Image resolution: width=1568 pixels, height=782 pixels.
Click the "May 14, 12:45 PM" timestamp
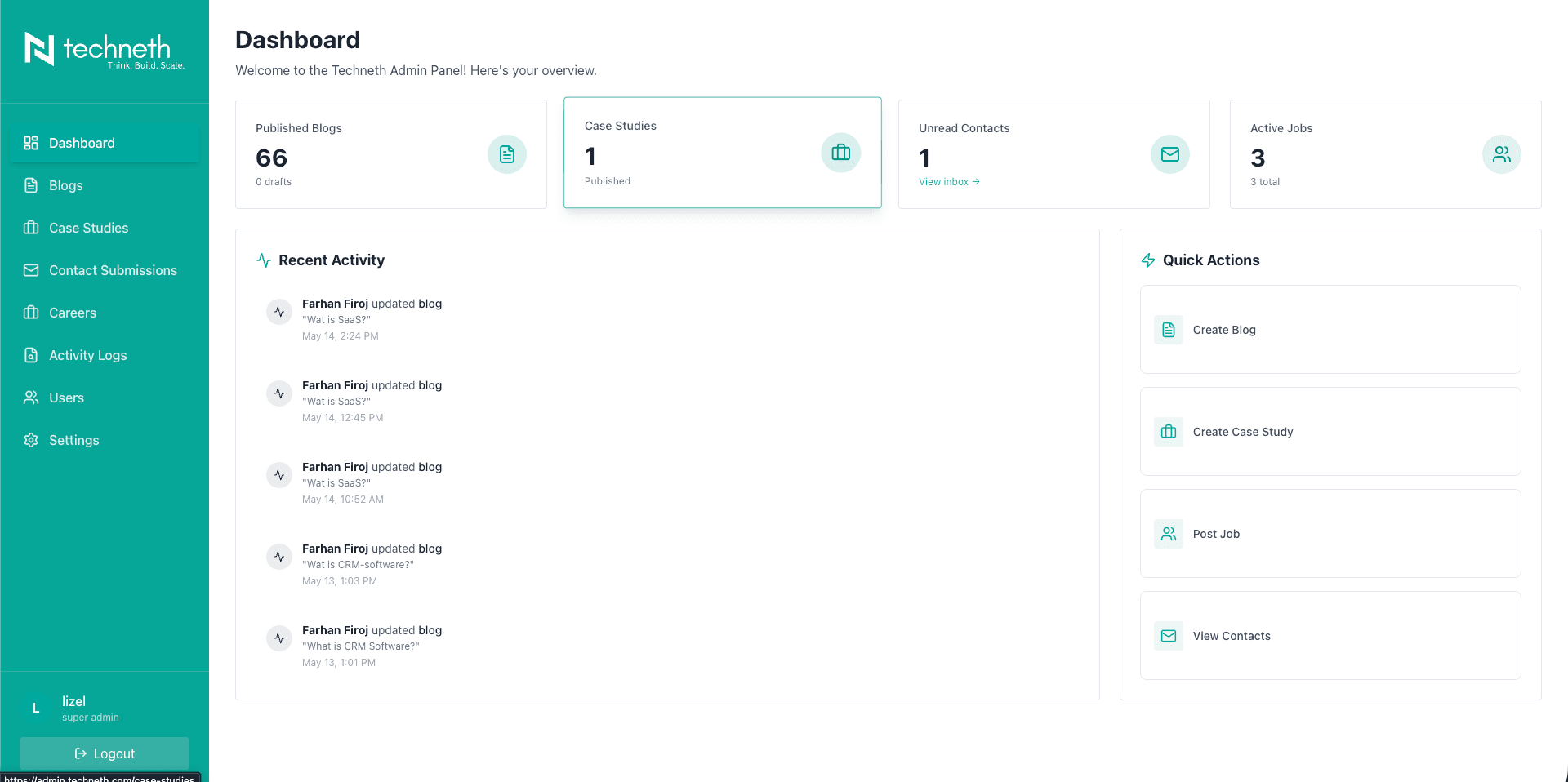pyautogui.click(x=343, y=418)
